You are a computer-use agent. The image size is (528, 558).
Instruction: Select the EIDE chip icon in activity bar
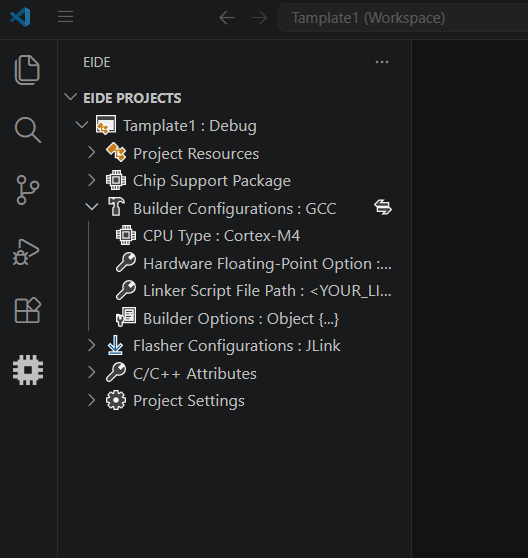[x=28, y=370]
